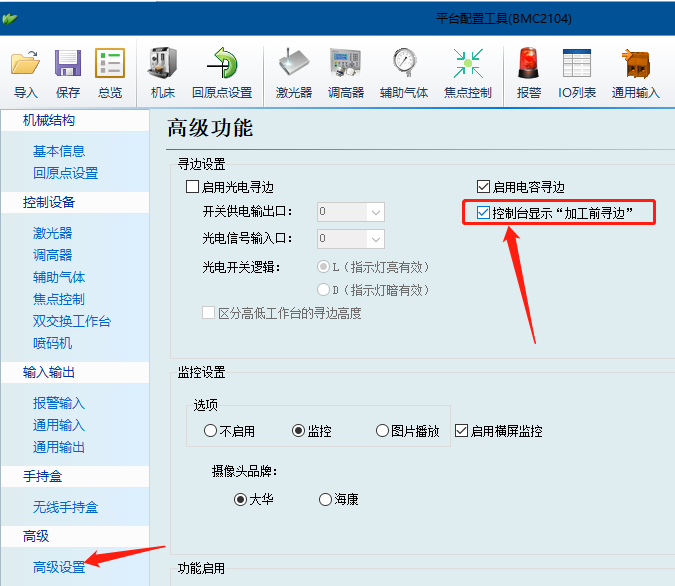The image size is (675, 586).
Task: Open sidebar 调高器 link
Action: [53, 255]
